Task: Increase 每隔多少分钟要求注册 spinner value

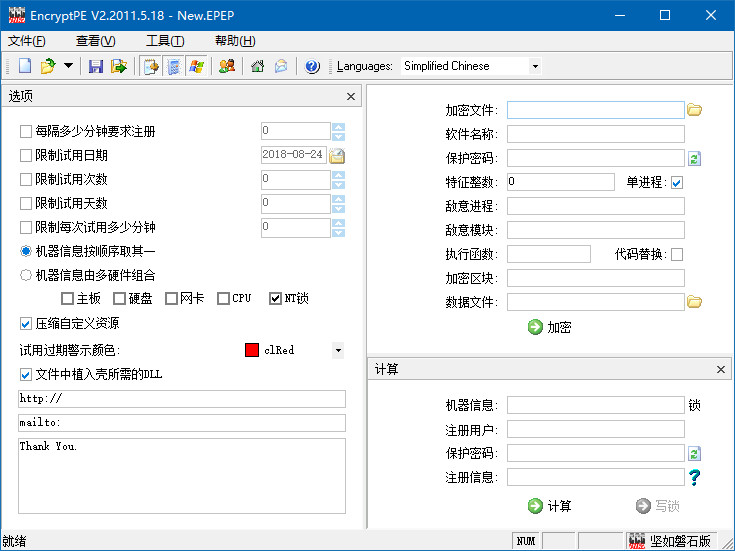Action: point(338,127)
